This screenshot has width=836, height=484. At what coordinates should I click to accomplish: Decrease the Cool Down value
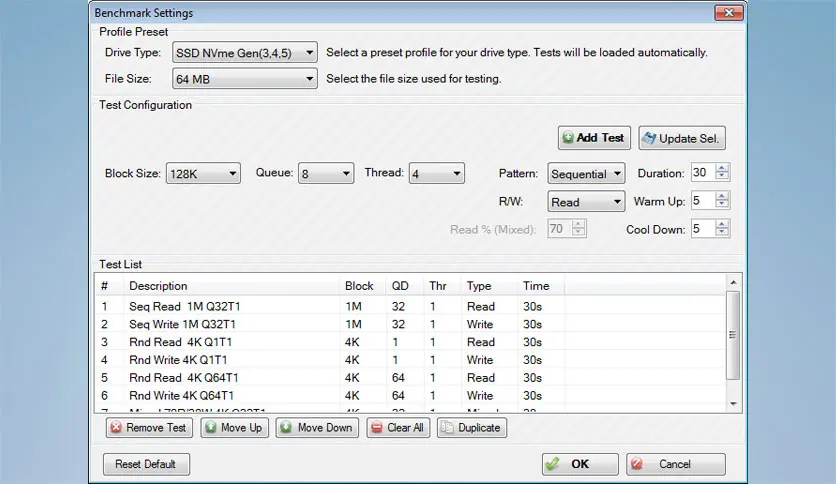click(722, 233)
